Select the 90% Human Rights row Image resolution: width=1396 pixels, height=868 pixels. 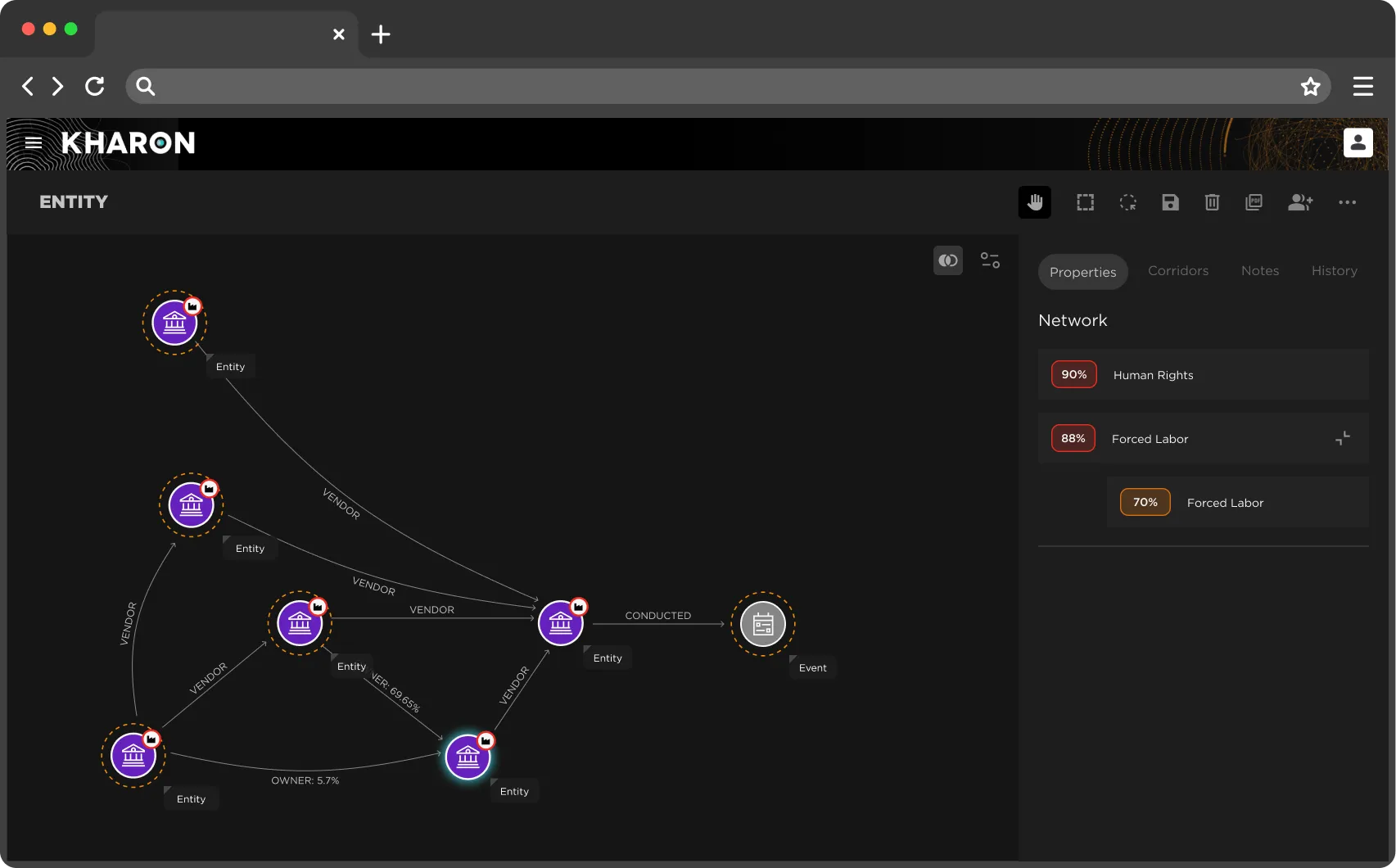[1204, 374]
